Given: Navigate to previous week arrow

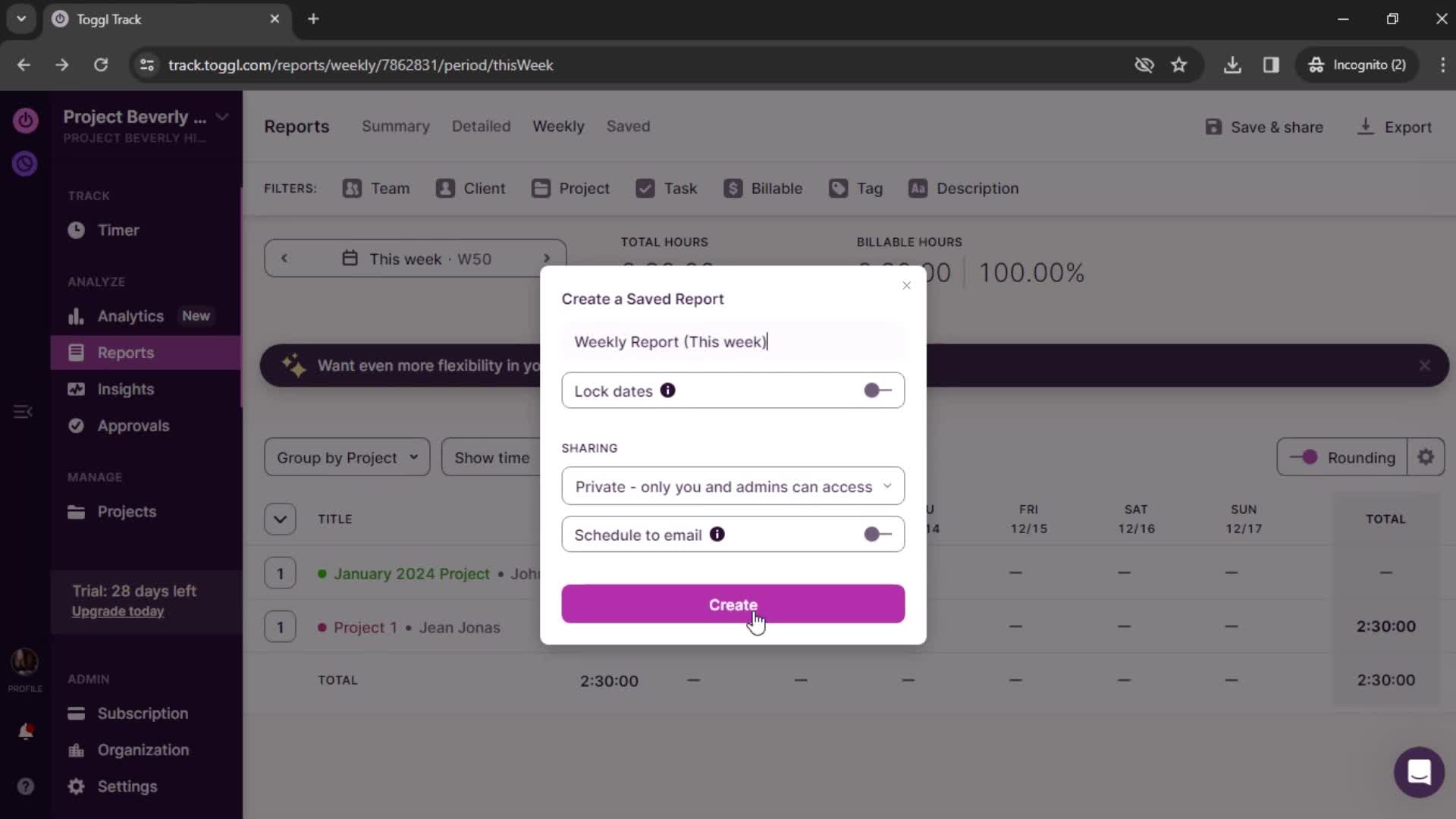Looking at the screenshot, I should coord(284,258).
